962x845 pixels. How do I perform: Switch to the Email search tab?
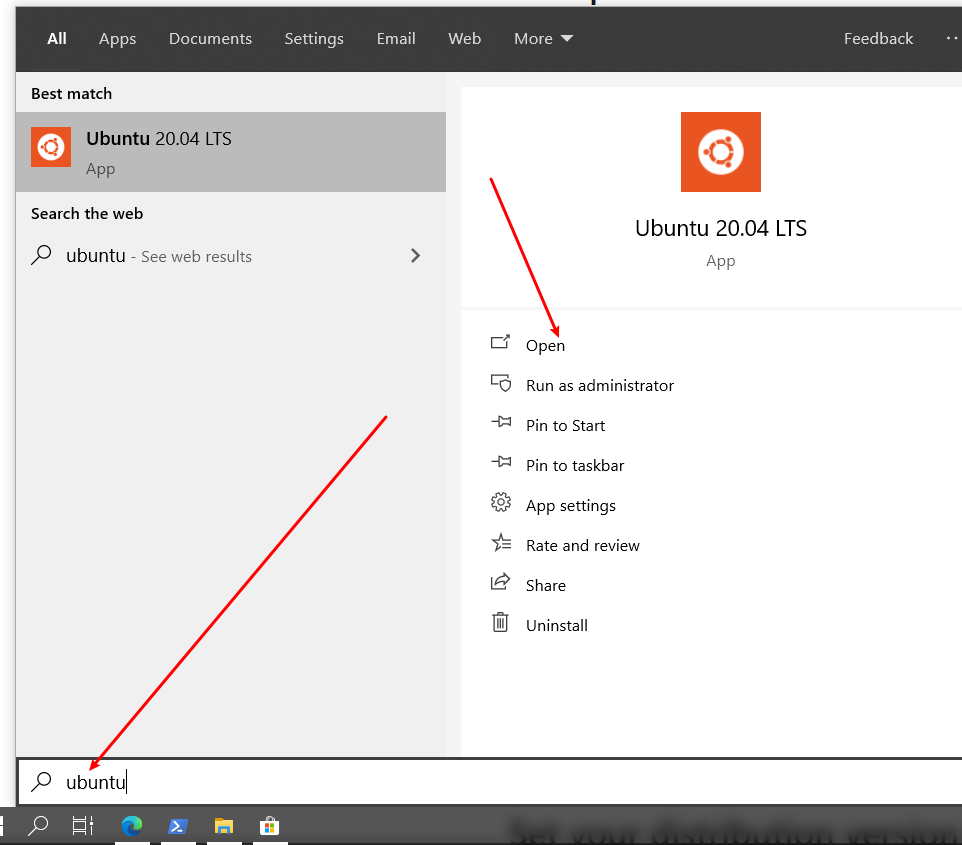tap(396, 39)
